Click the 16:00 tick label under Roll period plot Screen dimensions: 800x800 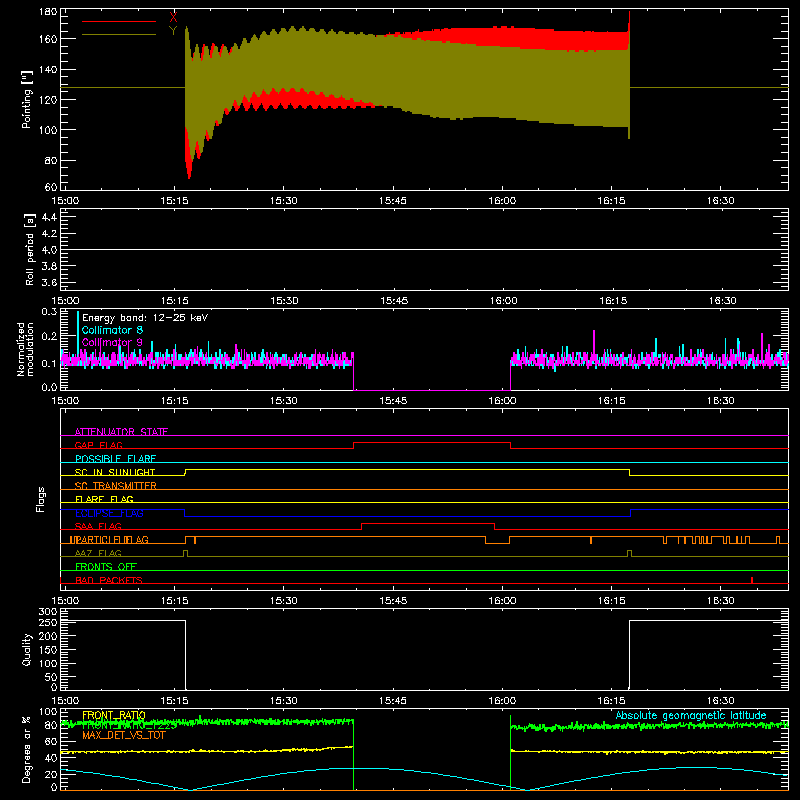point(504,301)
